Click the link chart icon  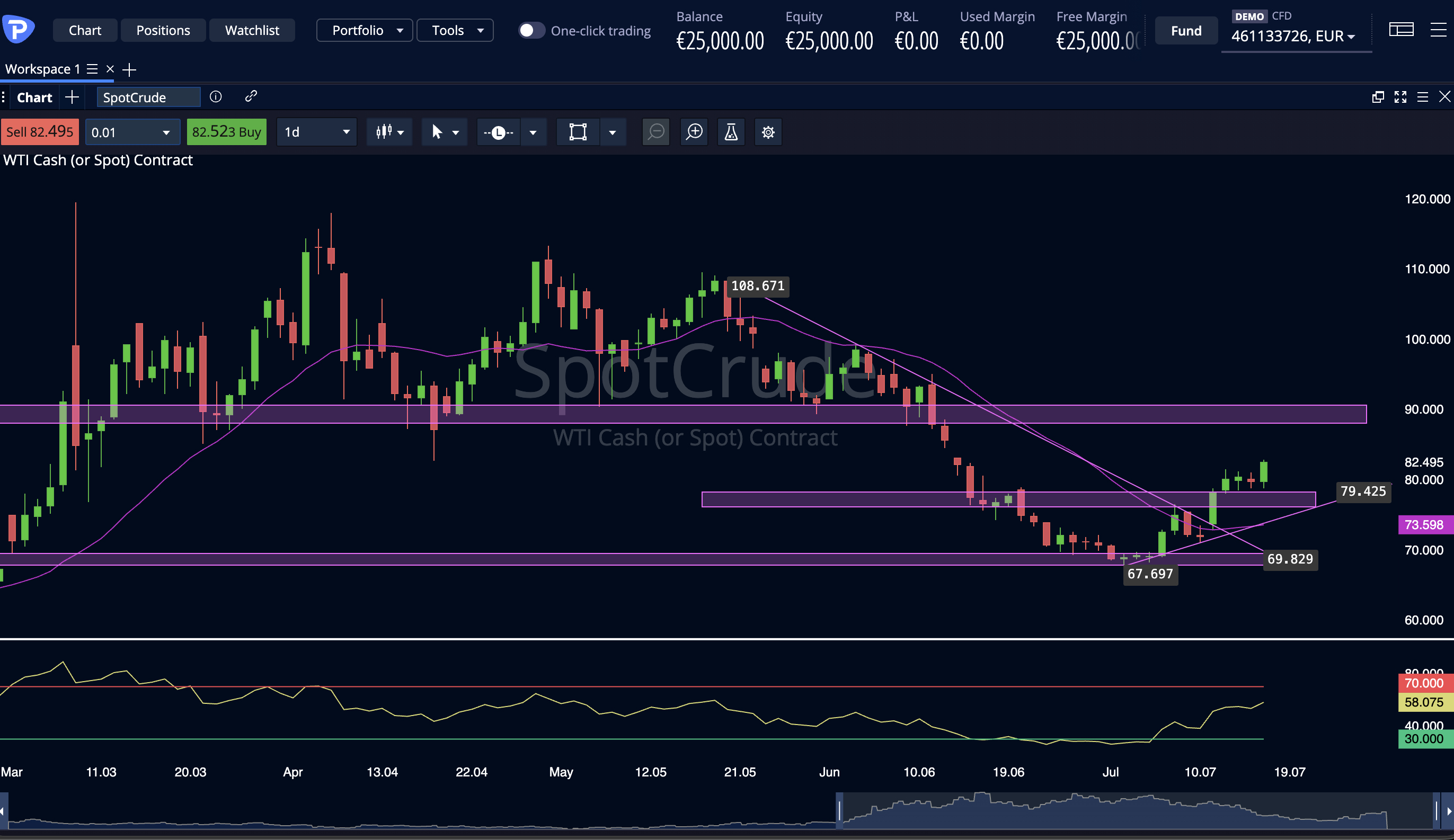251,96
